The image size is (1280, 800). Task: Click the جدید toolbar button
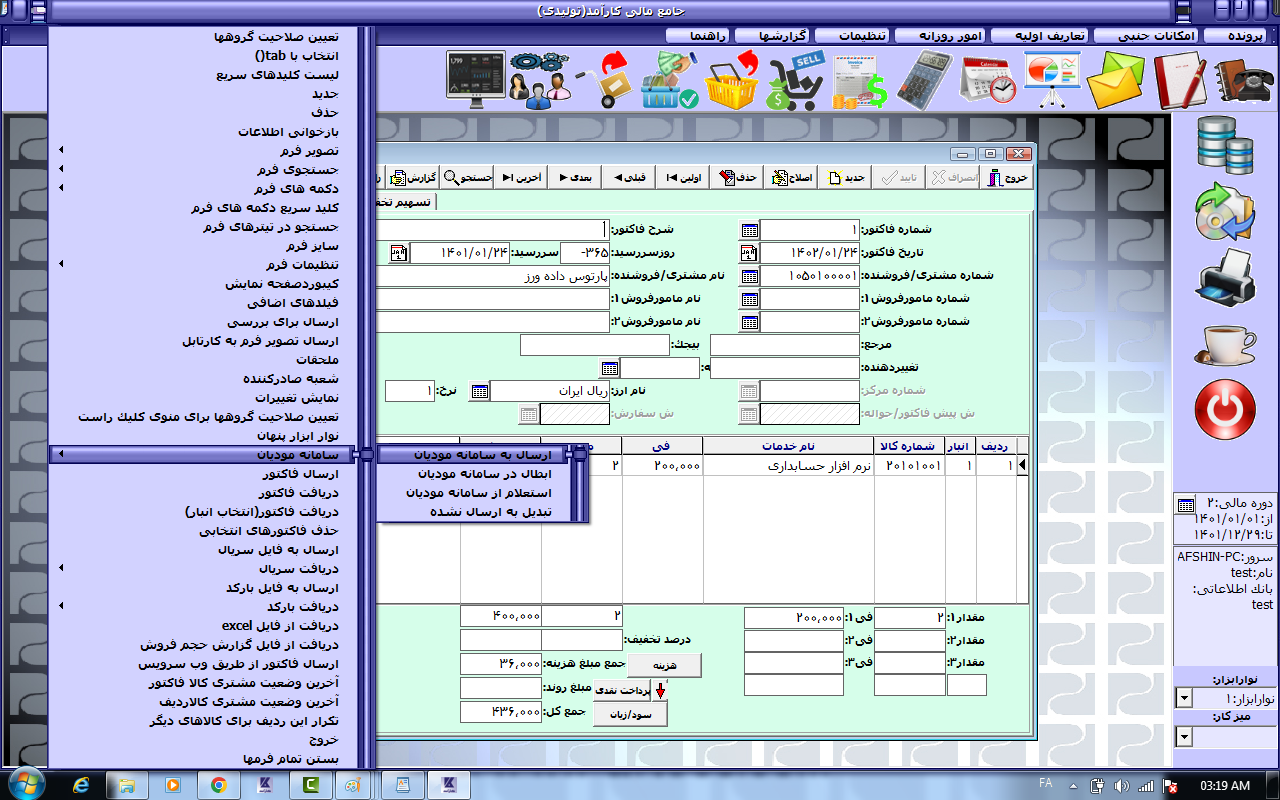pos(846,177)
